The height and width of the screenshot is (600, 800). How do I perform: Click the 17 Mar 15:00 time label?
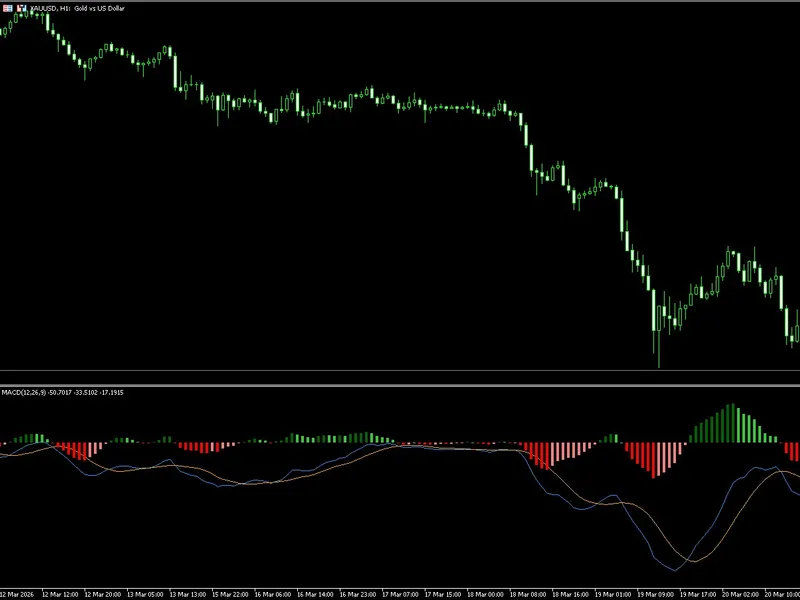[x=442, y=595]
